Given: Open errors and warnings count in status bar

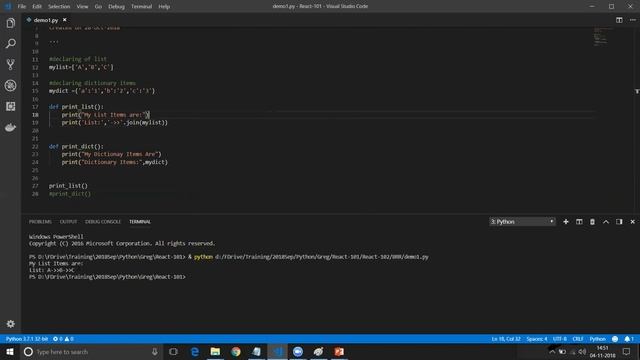Looking at the screenshot, I should [x=63, y=339].
